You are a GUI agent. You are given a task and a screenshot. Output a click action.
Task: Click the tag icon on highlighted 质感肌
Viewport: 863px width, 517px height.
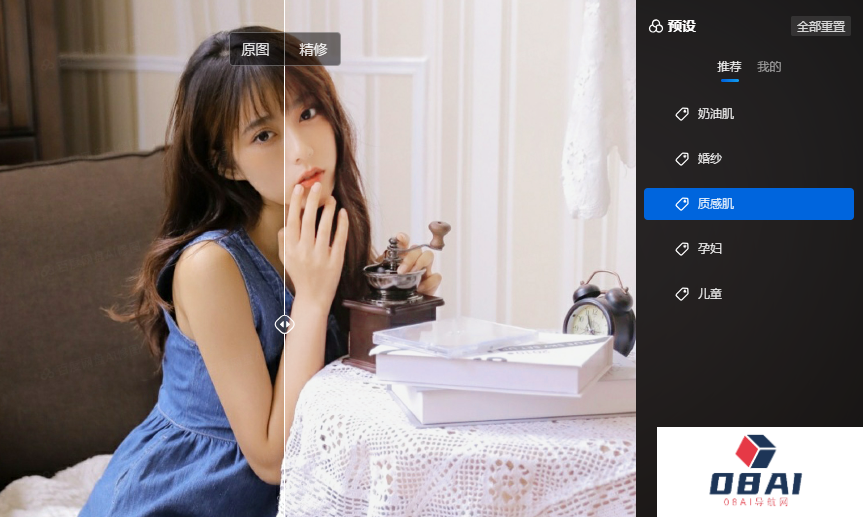[682, 204]
